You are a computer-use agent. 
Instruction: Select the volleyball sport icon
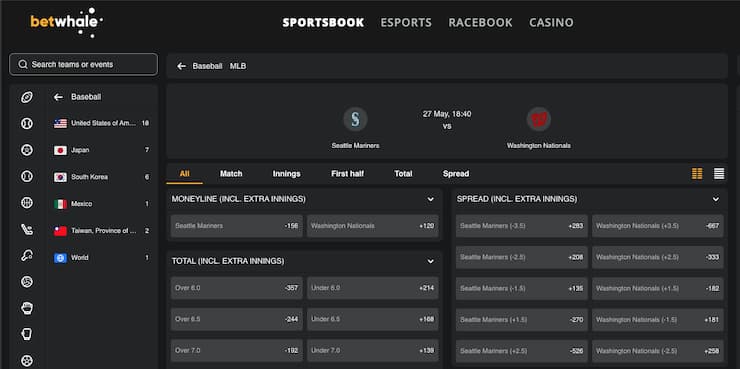[x=27, y=282]
